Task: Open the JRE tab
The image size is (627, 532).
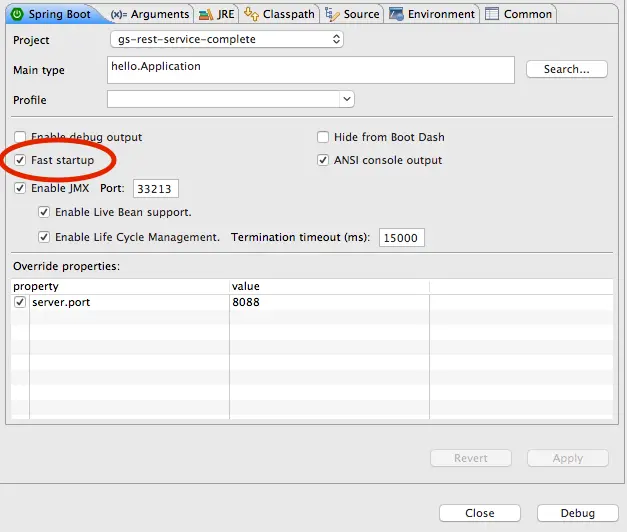Action: [217, 14]
